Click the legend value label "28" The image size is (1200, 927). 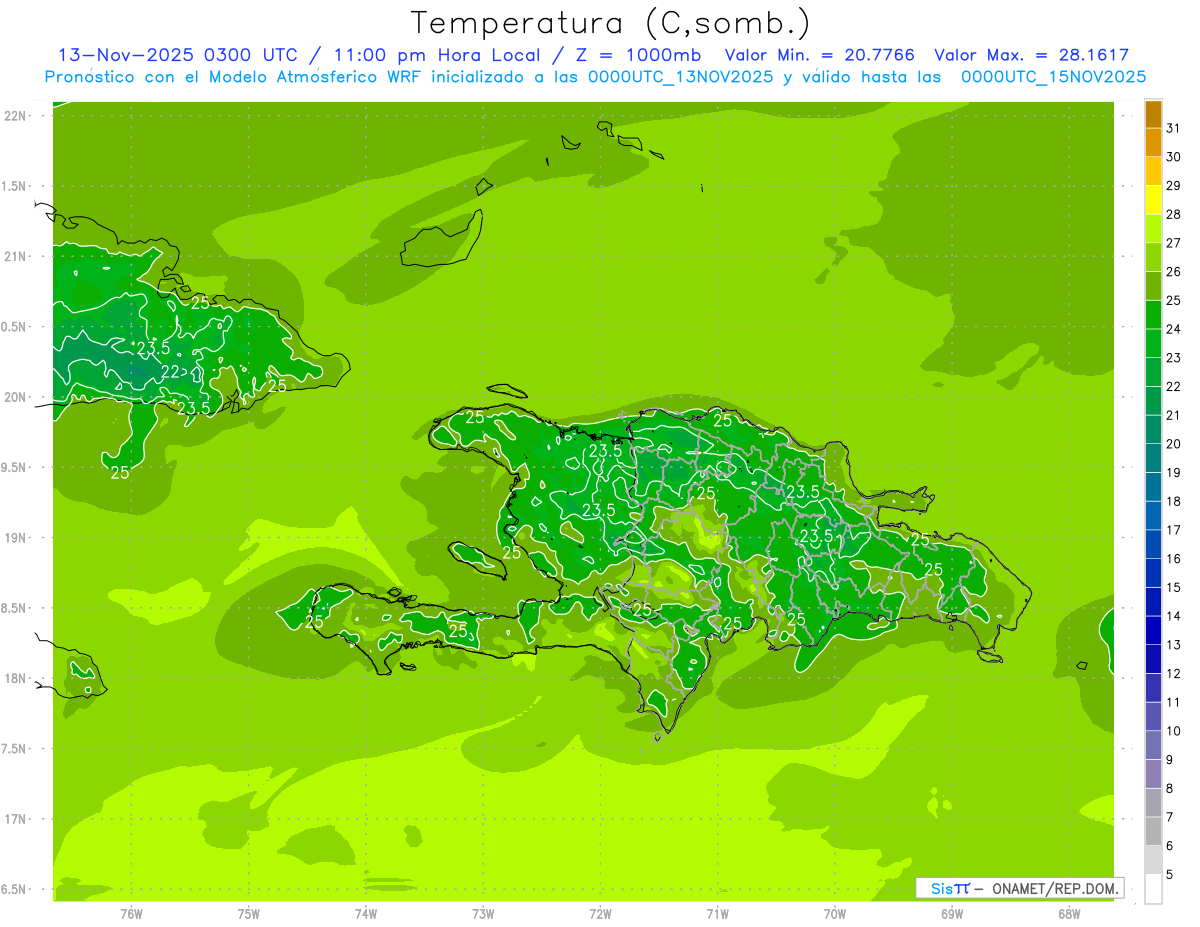(x=1174, y=214)
